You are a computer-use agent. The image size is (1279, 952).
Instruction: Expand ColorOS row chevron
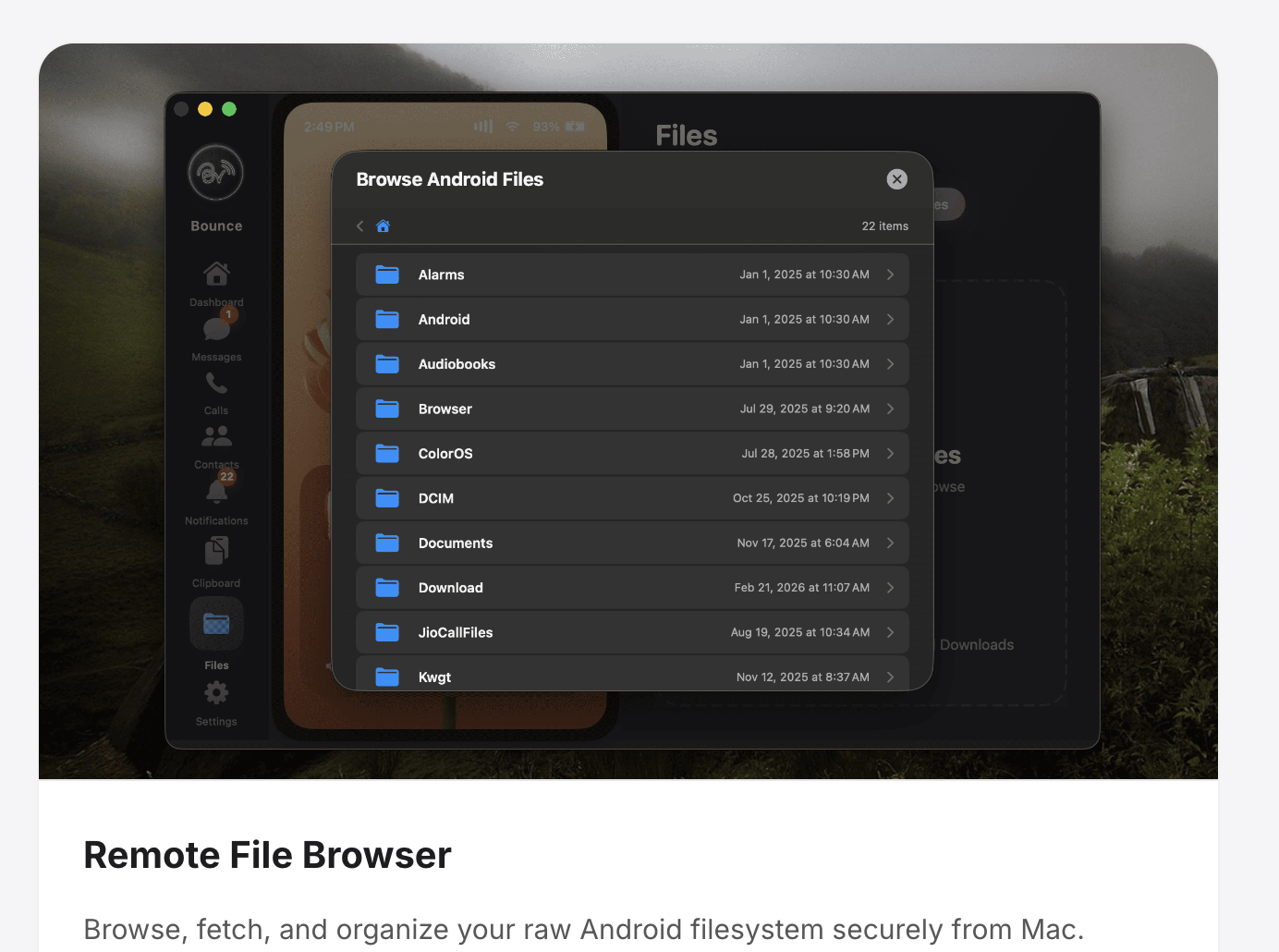tap(890, 453)
